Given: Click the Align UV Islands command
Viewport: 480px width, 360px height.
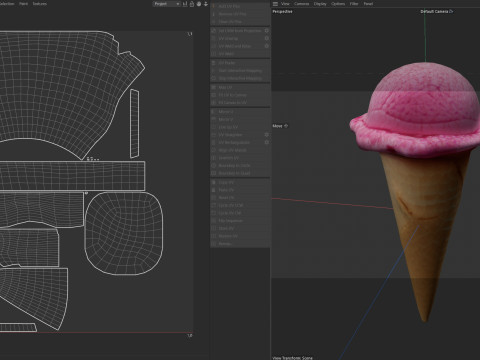Looking at the screenshot, I should pyautogui.click(x=240, y=150).
